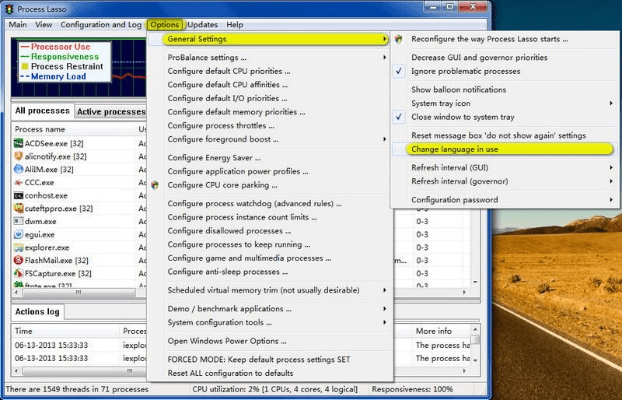The width and height of the screenshot is (622, 400).
Task: Toggle Close window to system tray
Action: 461,116
